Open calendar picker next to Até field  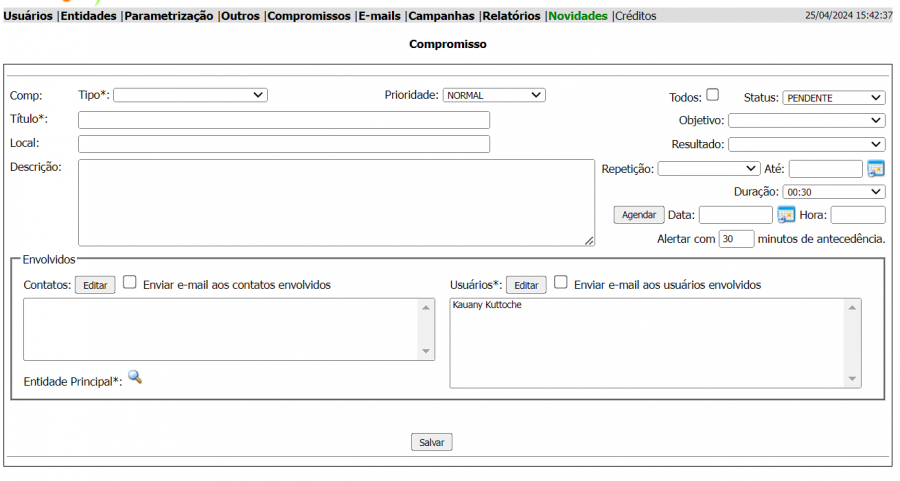[876, 169]
